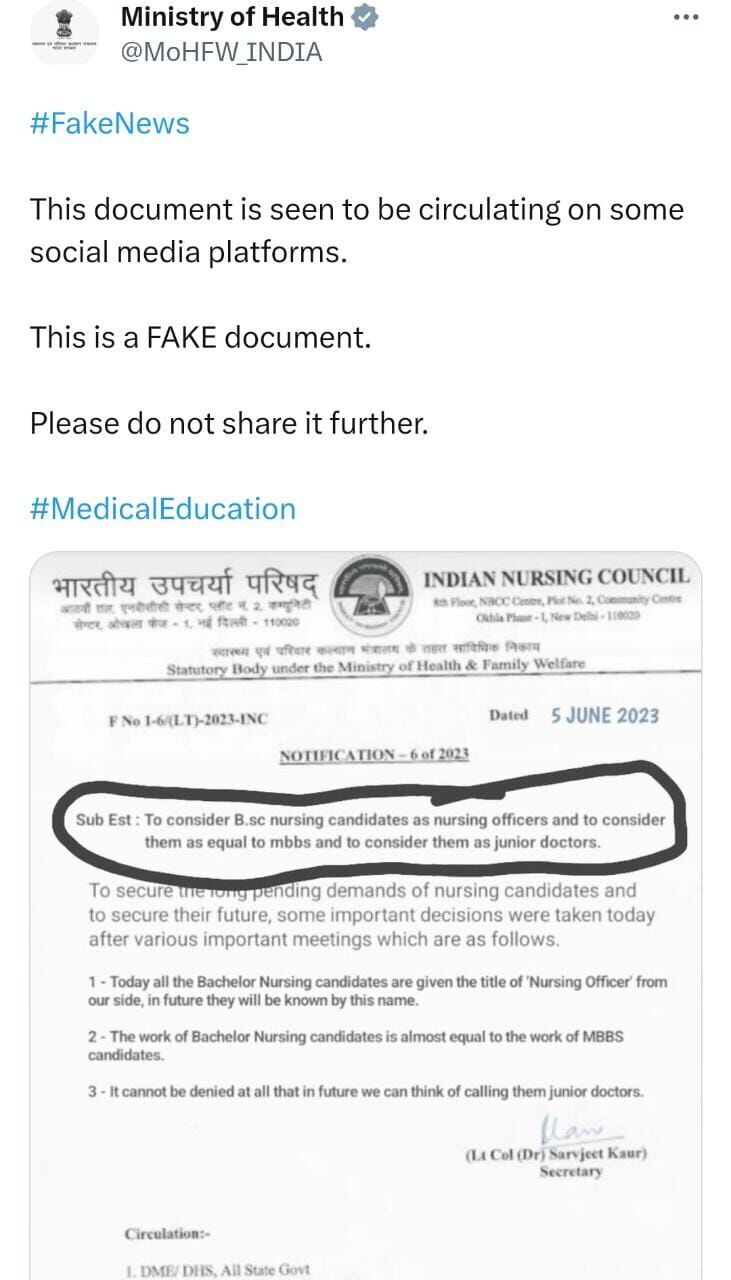Screen dimensions: 731x1280
Task: Click the file number 'F No 1-6/(LT)-2023-INC'
Action: (188, 719)
